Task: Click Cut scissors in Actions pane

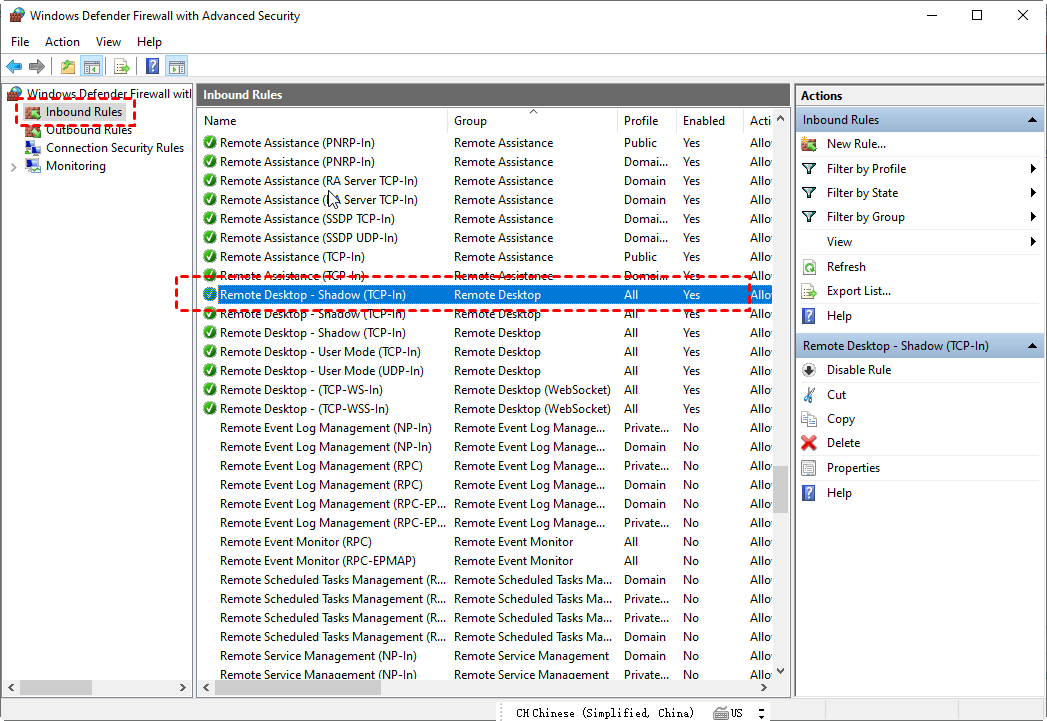Action: tap(836, 395)
